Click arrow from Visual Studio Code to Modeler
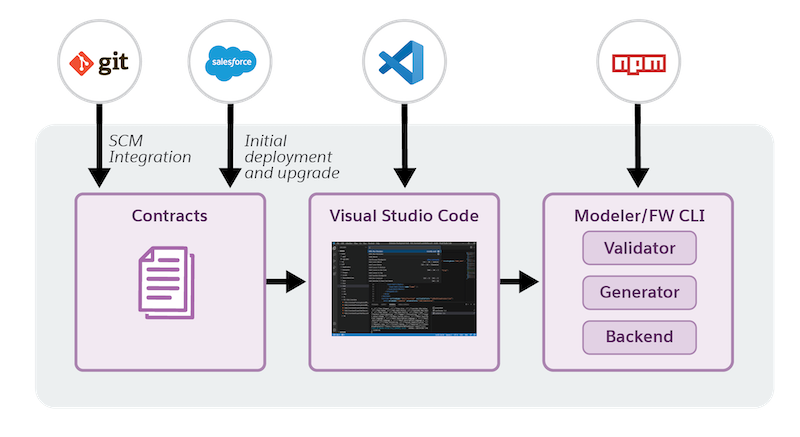The image size is (800, 437). tap(520, 282)
